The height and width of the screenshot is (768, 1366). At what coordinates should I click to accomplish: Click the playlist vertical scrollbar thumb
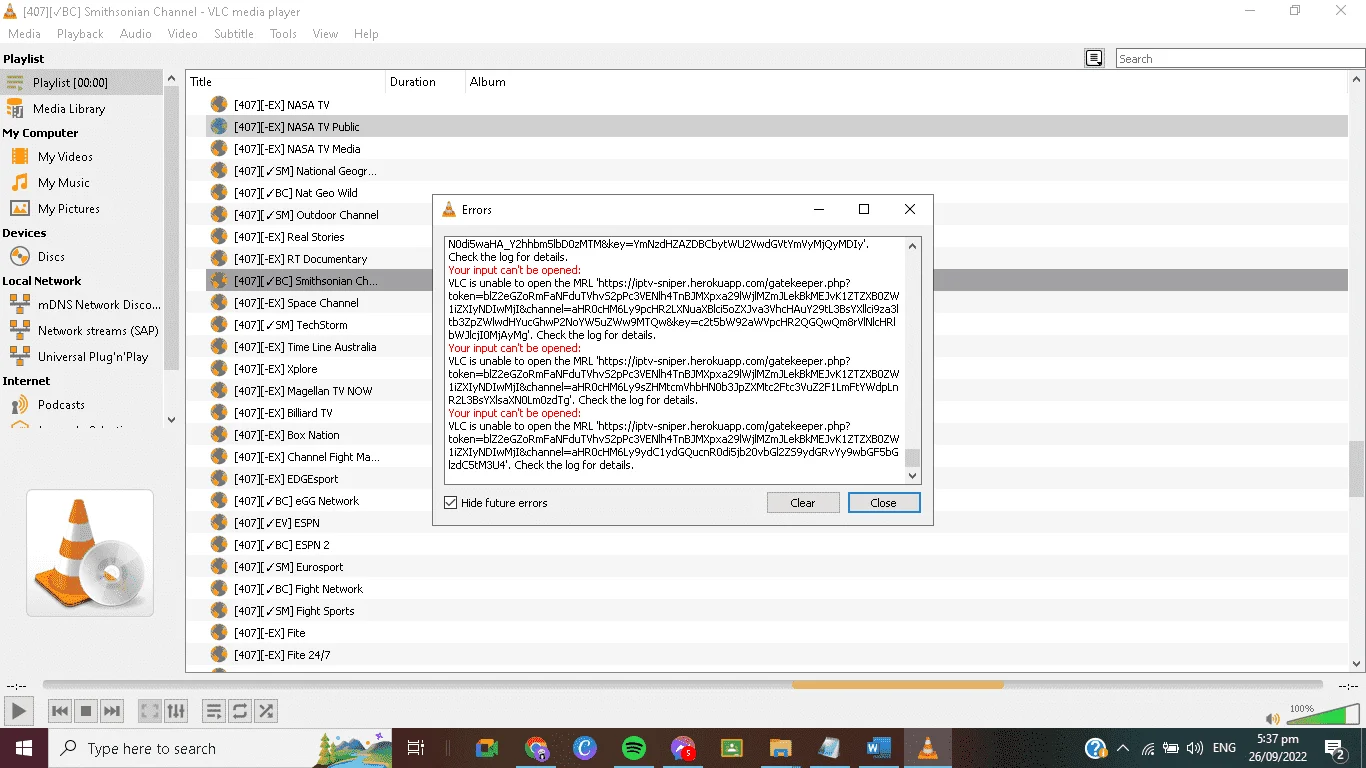coord(1357,470)
